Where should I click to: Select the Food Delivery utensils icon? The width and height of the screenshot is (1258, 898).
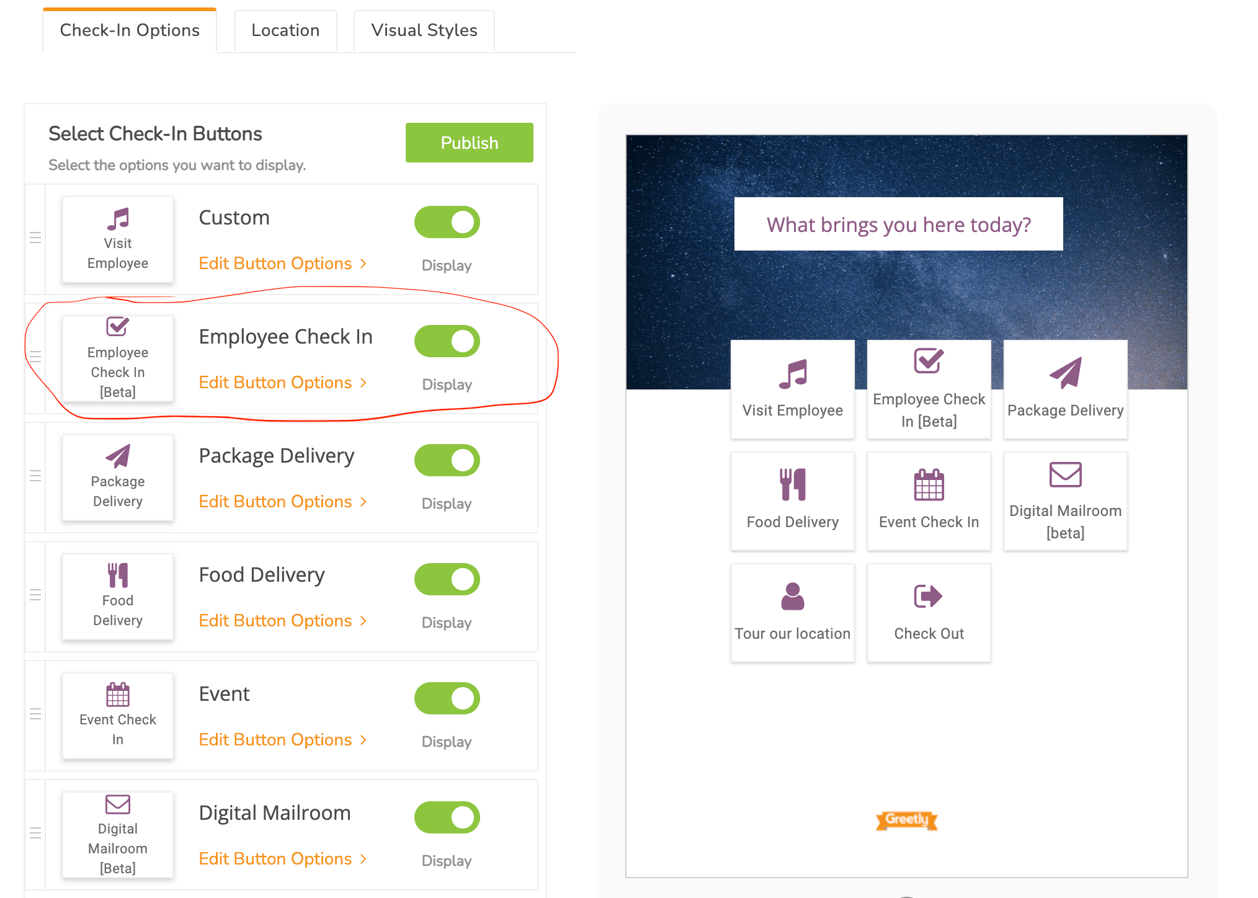[793, 482]
